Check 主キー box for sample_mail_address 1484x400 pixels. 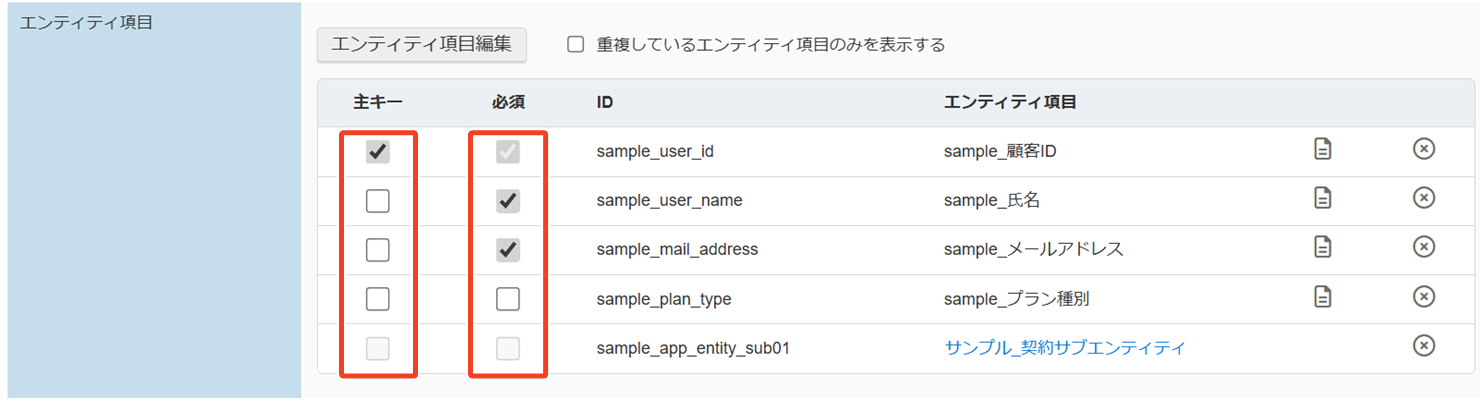(378, 250)
